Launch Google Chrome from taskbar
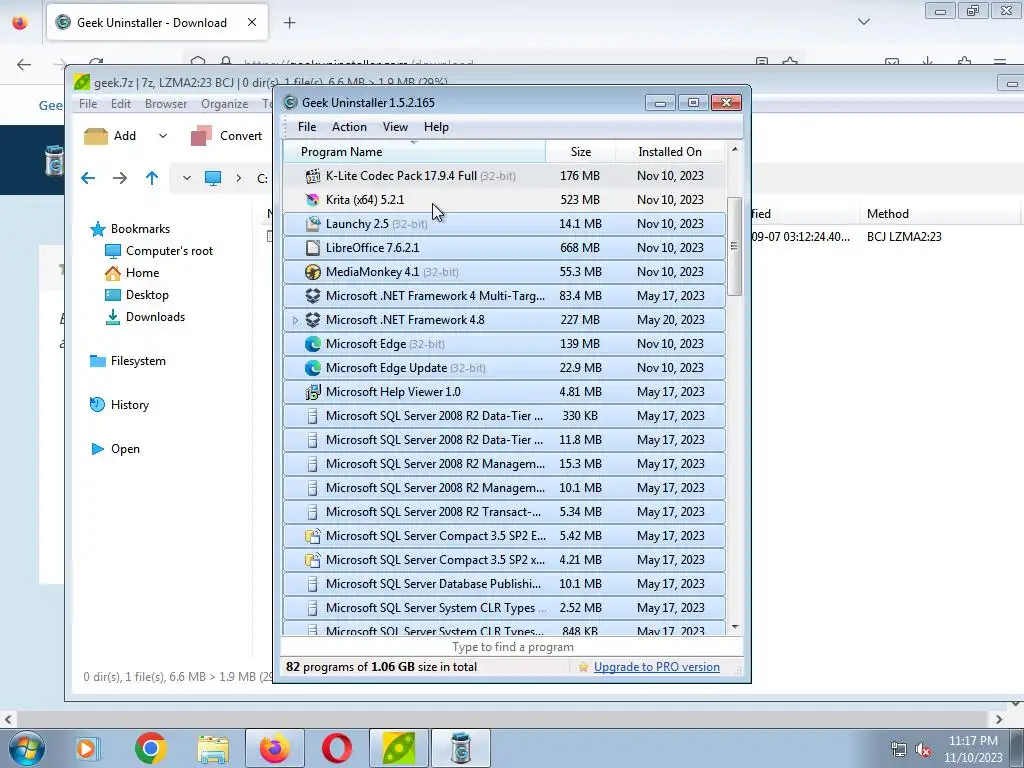 pos(150,748)
